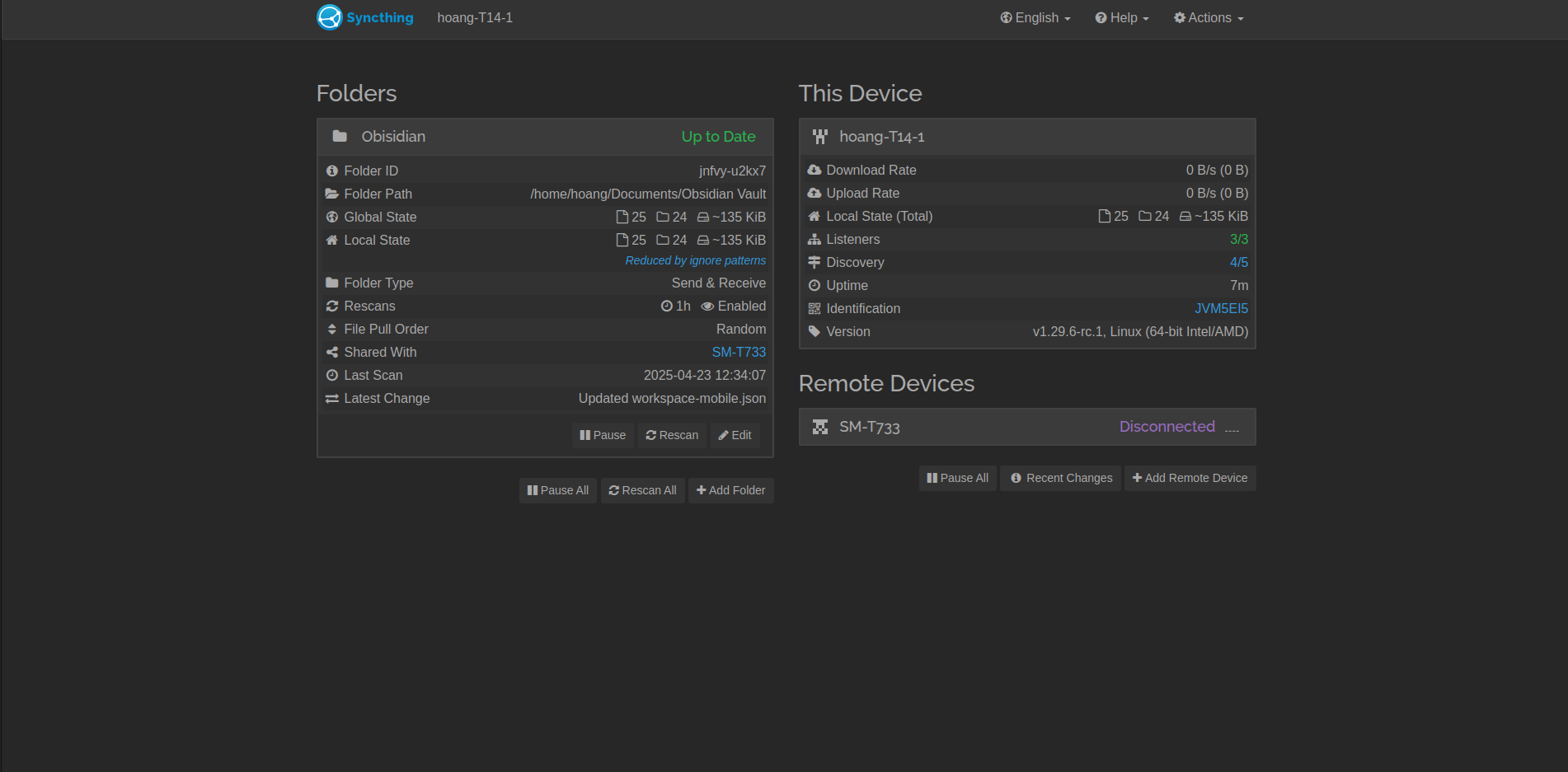This screenshot has width=1568, height=772.
Task: Click the SM-T733 device identicon
Action: pos(820,427)
